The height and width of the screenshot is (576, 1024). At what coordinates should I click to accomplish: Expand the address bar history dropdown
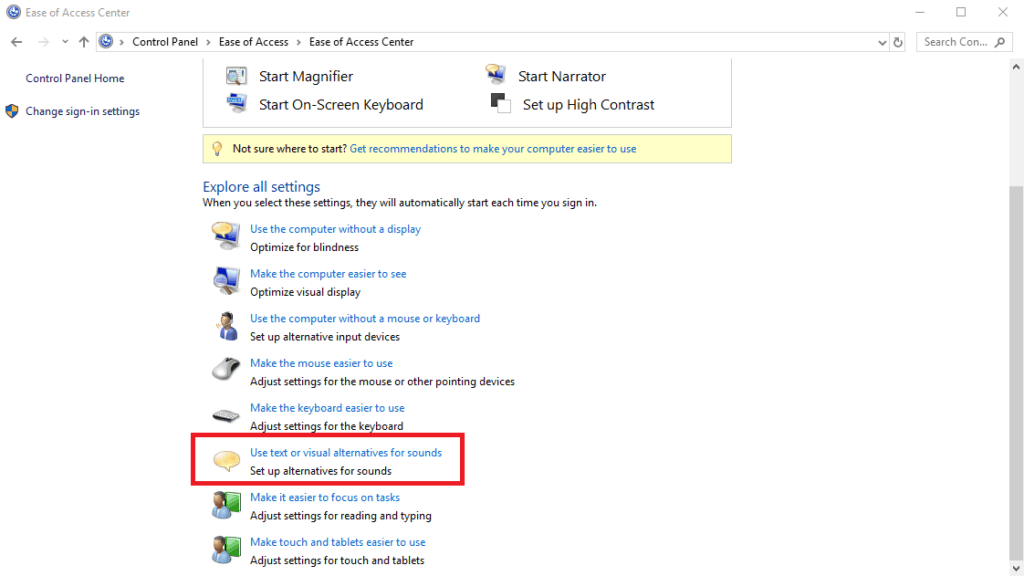882,42
